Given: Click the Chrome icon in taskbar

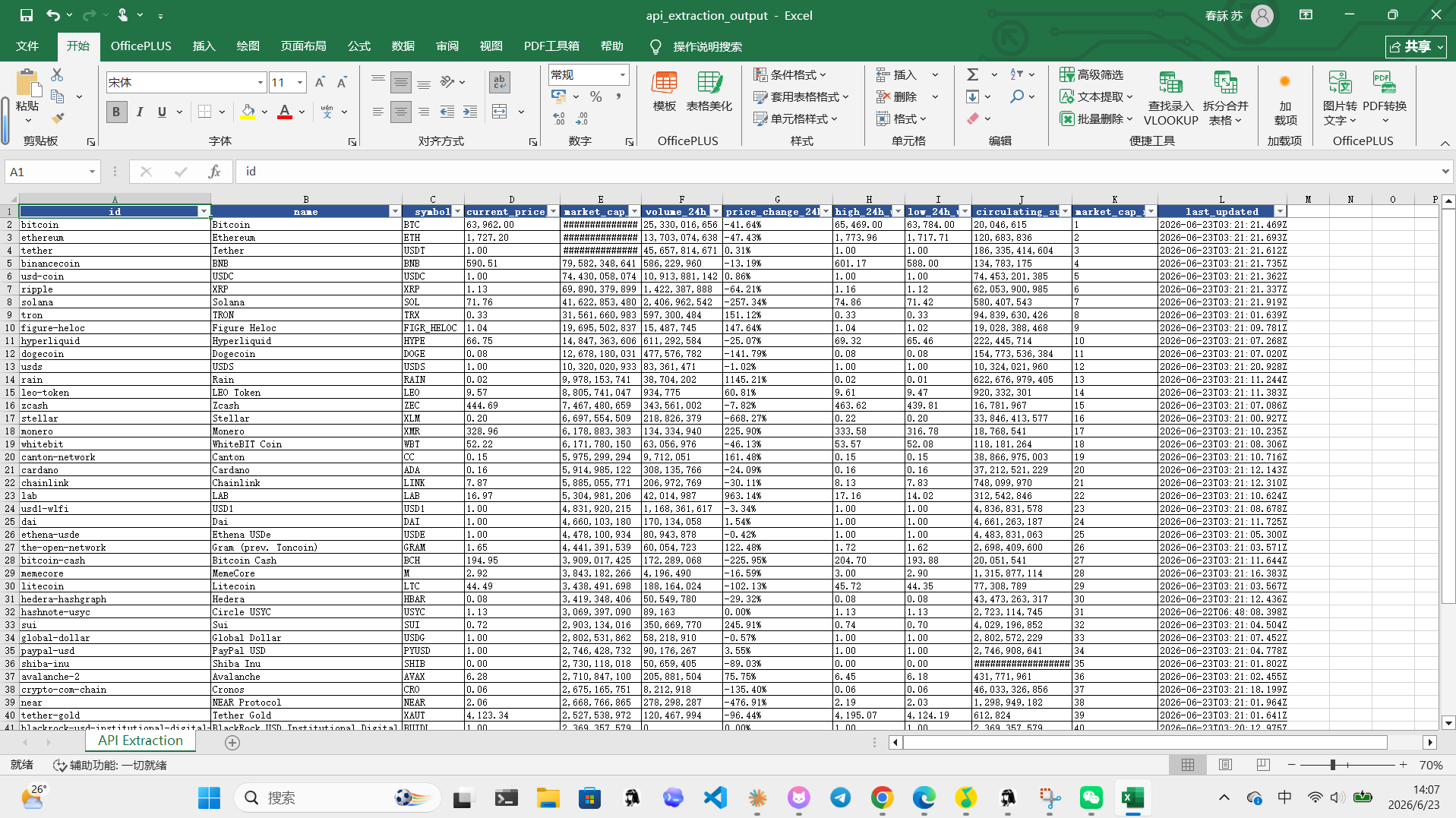Looking at the screenshot, I should pyautogui.click(x=882, y=797).
